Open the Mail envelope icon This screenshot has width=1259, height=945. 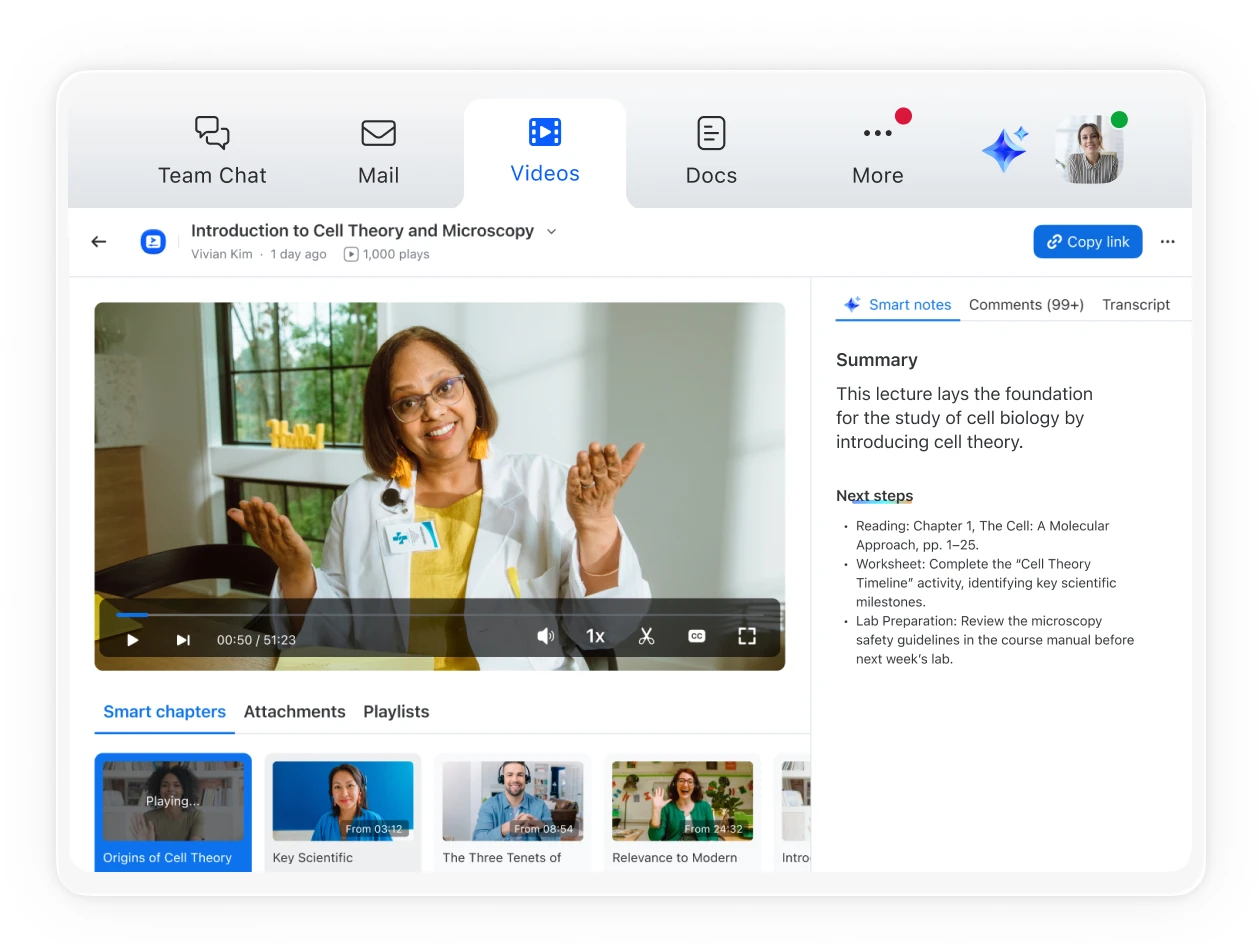(378, 134)
